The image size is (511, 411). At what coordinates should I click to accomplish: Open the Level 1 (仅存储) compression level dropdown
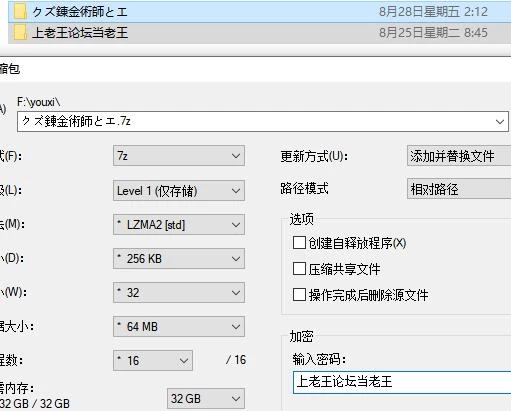pos(179,191)
